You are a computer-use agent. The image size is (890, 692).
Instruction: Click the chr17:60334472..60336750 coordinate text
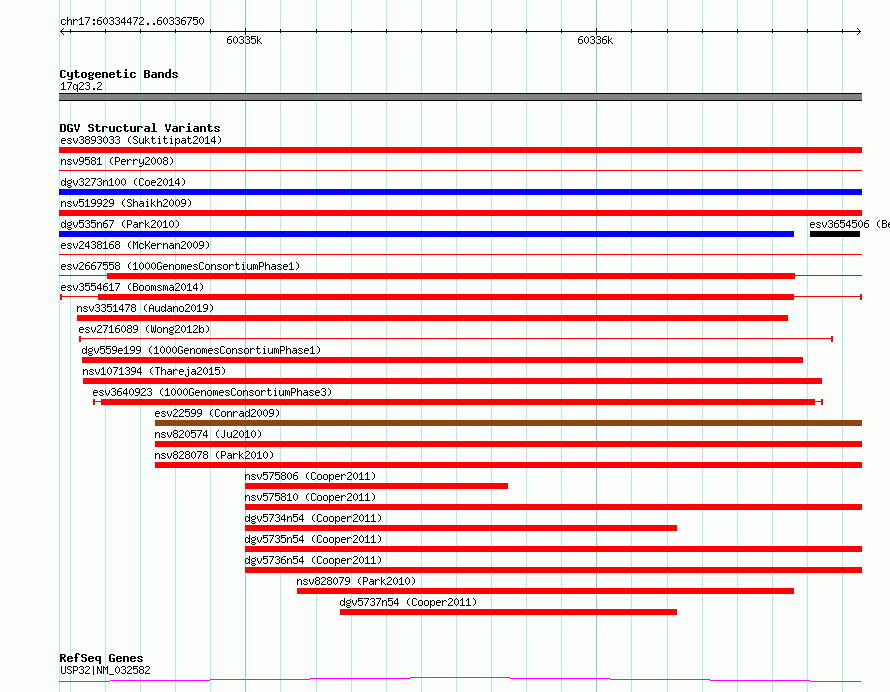(x=132, y=21)
